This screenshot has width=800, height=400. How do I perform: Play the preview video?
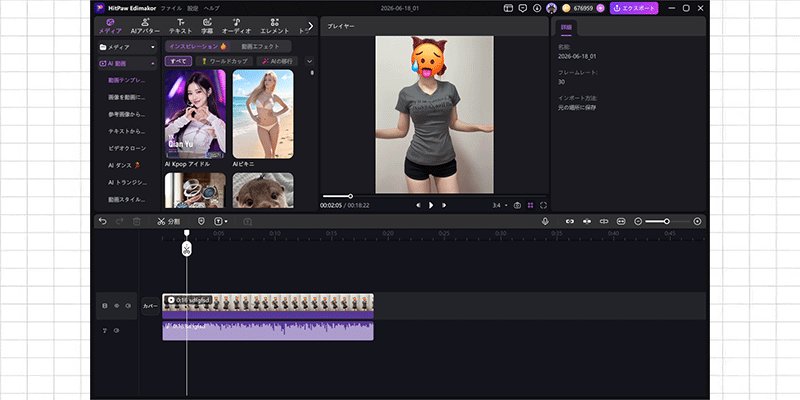pyautogui.click(x=431, y=205)
